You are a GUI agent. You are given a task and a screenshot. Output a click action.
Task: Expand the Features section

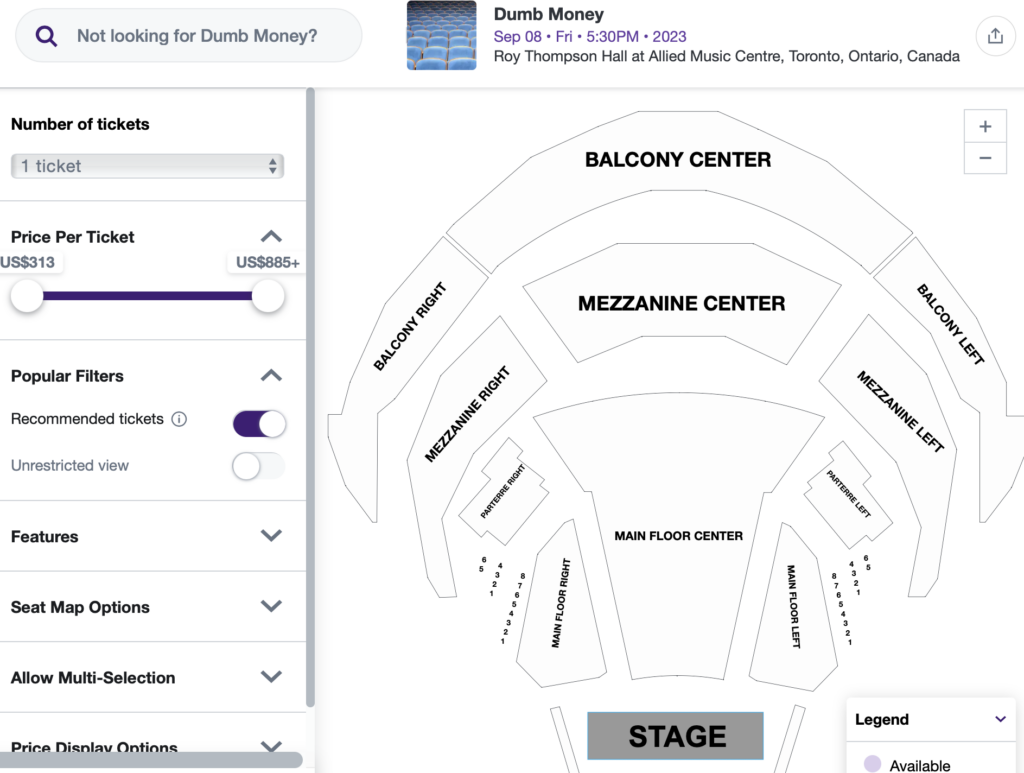pyautogui.click(x=271, y=536)
